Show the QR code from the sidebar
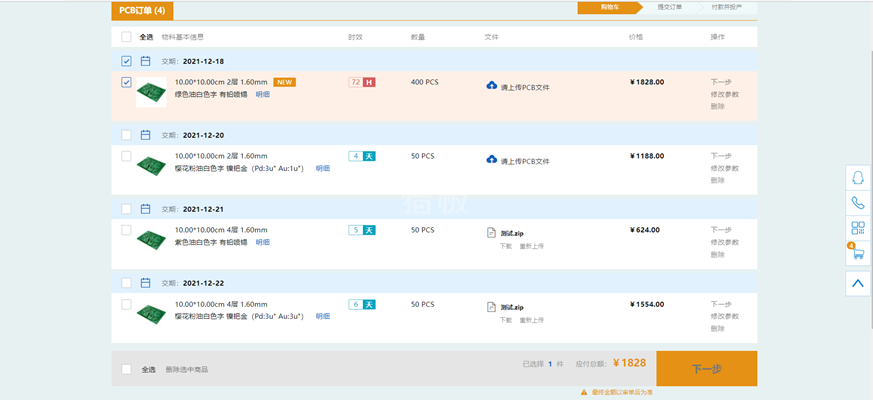Screen dimensions: 873x400 point(857,228)
